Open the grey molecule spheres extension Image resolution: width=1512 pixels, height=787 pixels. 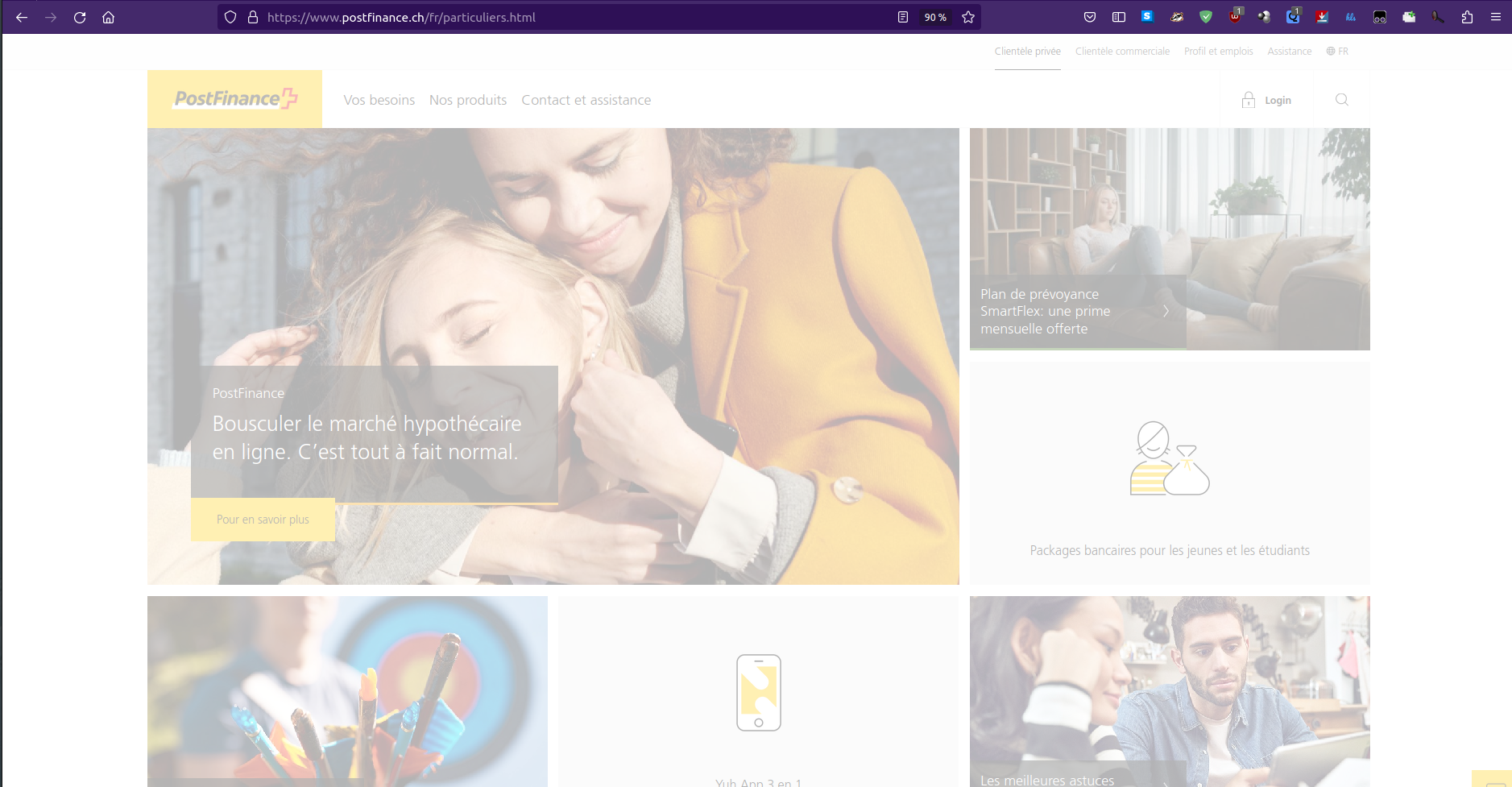click(x=1264, y=17)
